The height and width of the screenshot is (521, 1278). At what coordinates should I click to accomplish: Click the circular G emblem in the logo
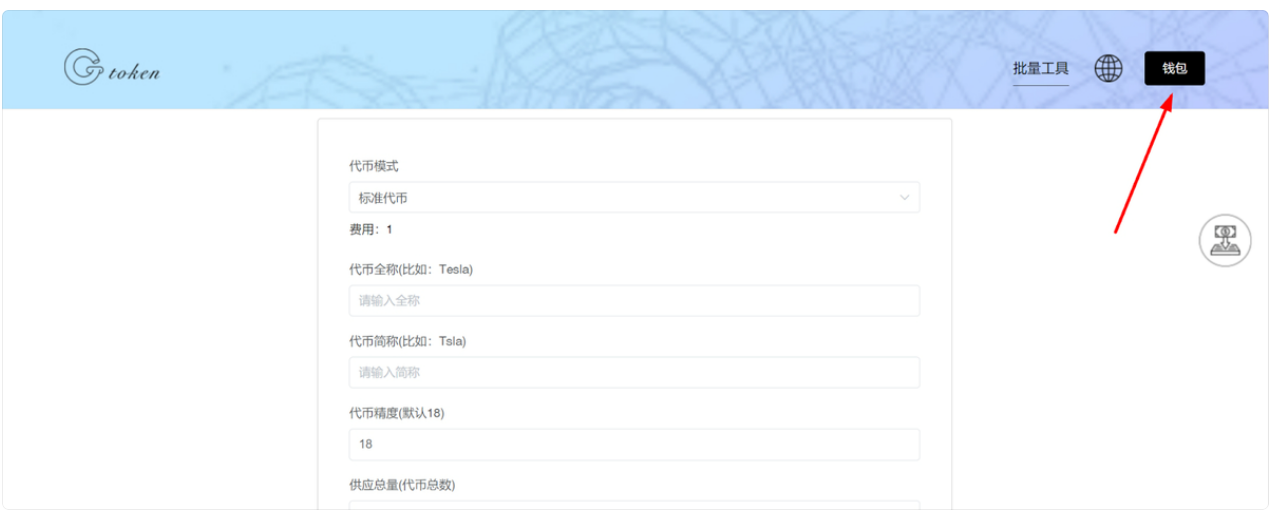tap(81, 67)
